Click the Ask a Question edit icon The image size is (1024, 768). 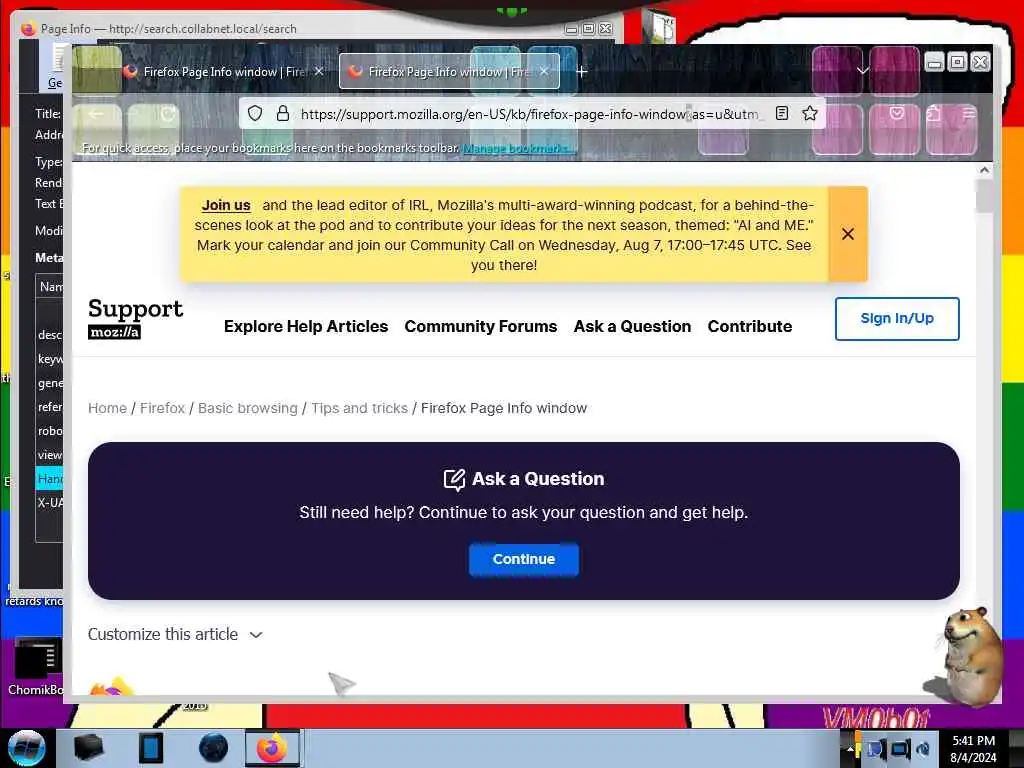[454, 479]
